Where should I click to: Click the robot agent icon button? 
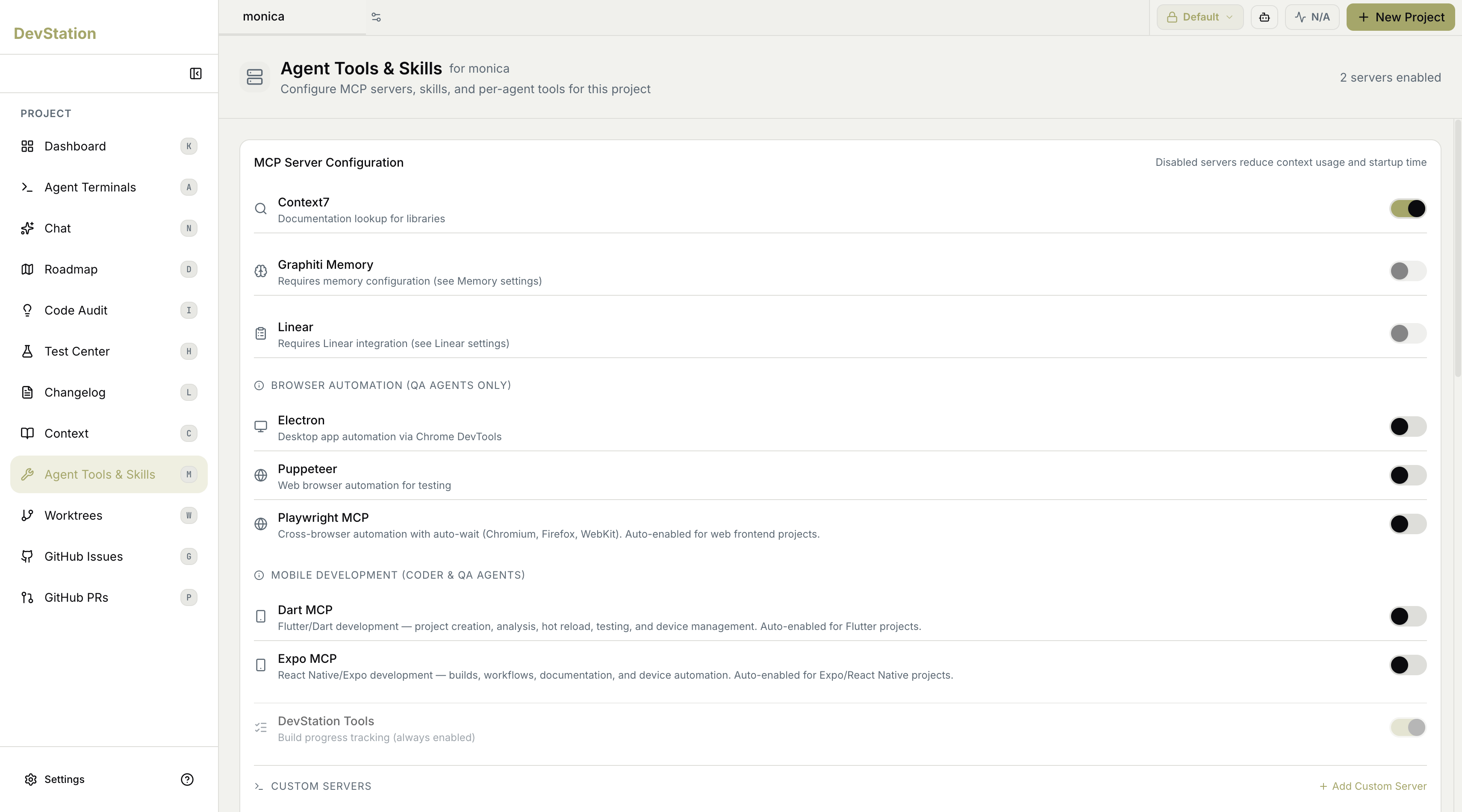pos(1264,17)
